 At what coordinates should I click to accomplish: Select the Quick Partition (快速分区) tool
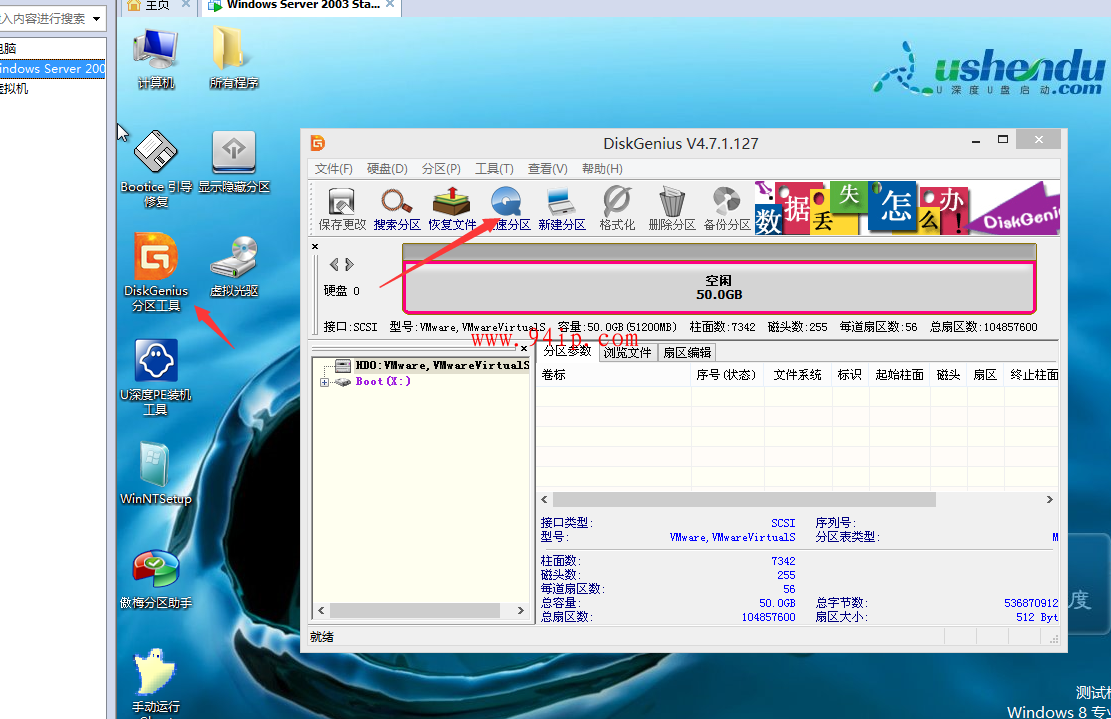coord(507,209)
